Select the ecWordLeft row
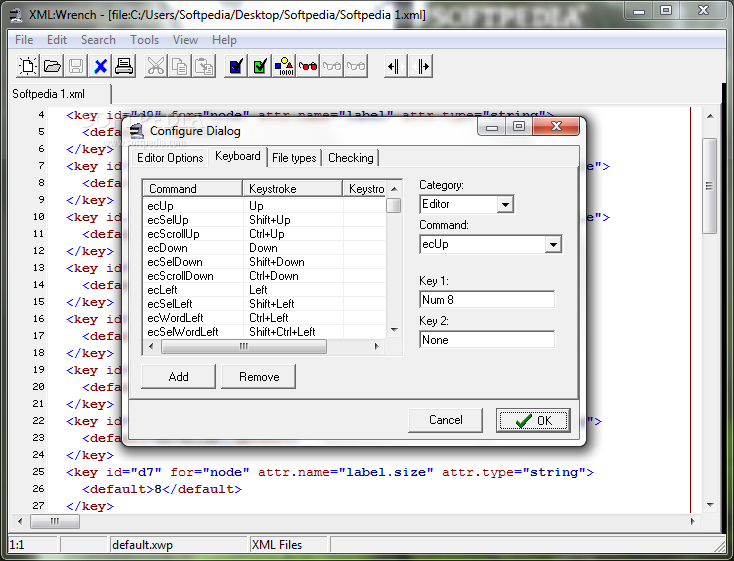This screenshot has height=561, width=734. [x=264, y=318]
